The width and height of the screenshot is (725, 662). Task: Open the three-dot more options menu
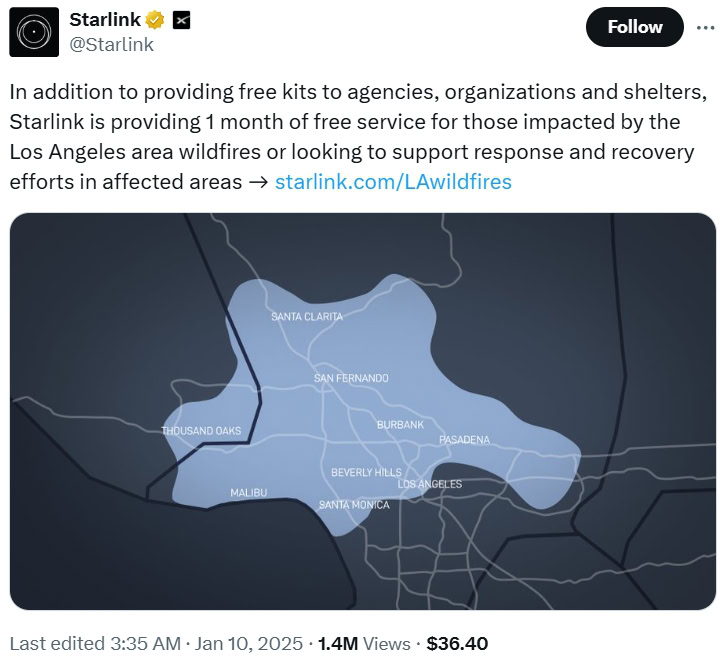click(705, 27)
